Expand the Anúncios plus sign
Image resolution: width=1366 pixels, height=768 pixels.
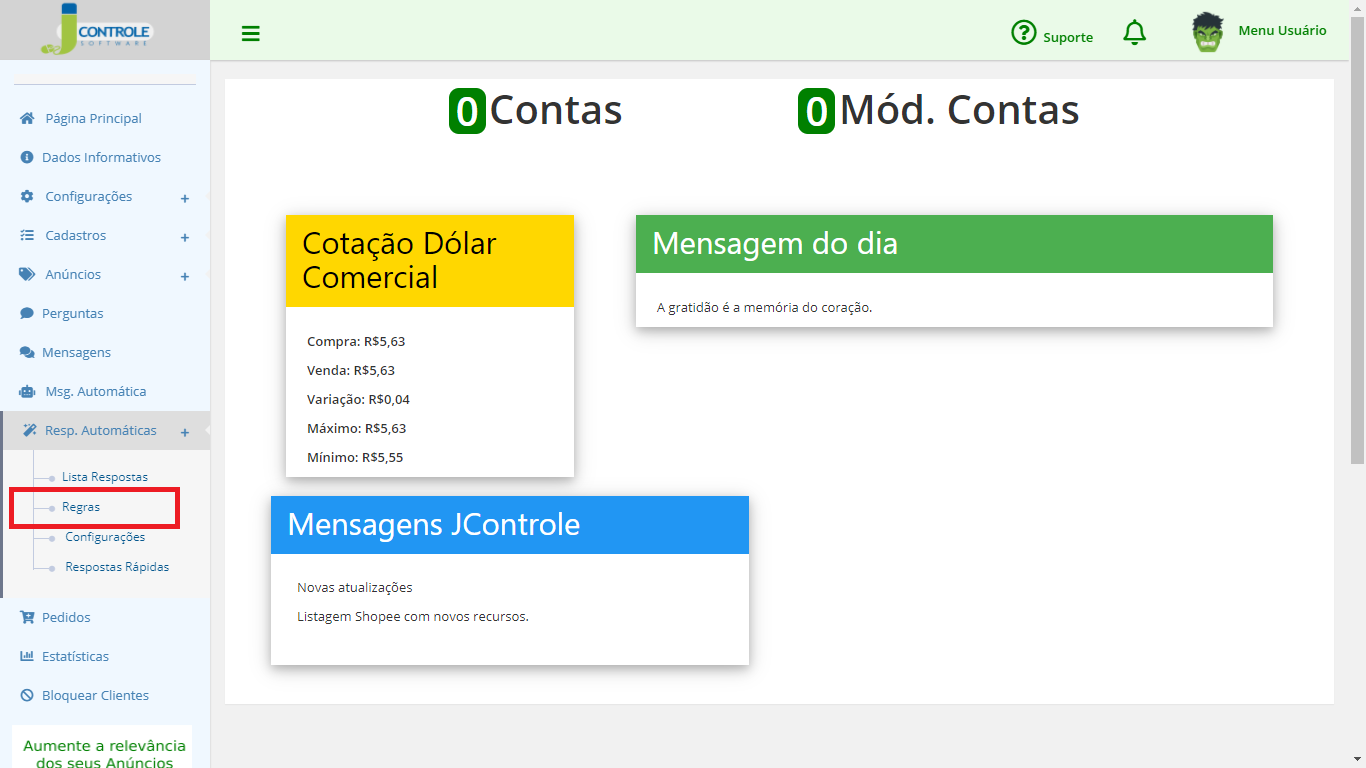[x=185, y=277]
